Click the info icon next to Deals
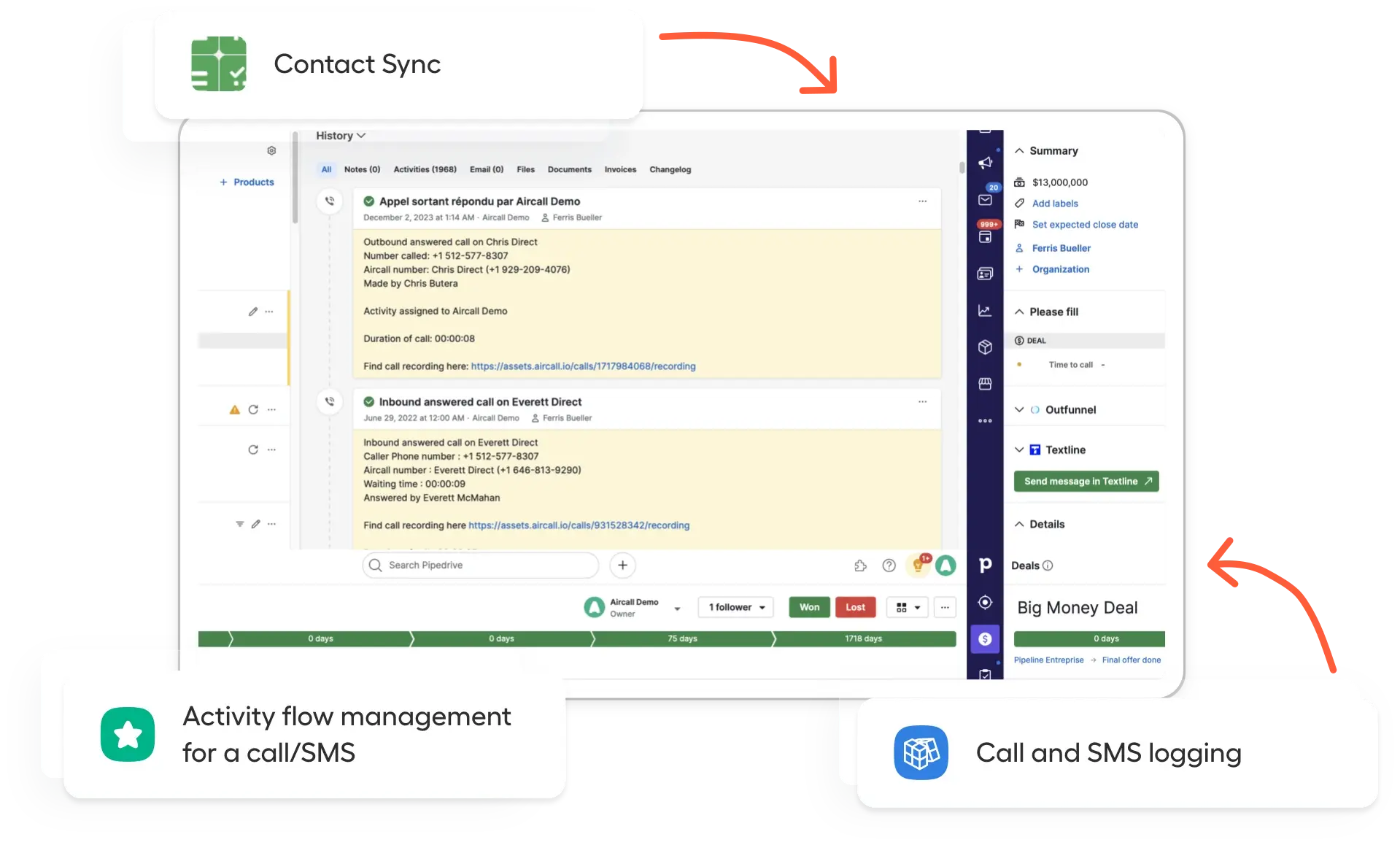This screenshot has width=1400, height=853. 1048,566
